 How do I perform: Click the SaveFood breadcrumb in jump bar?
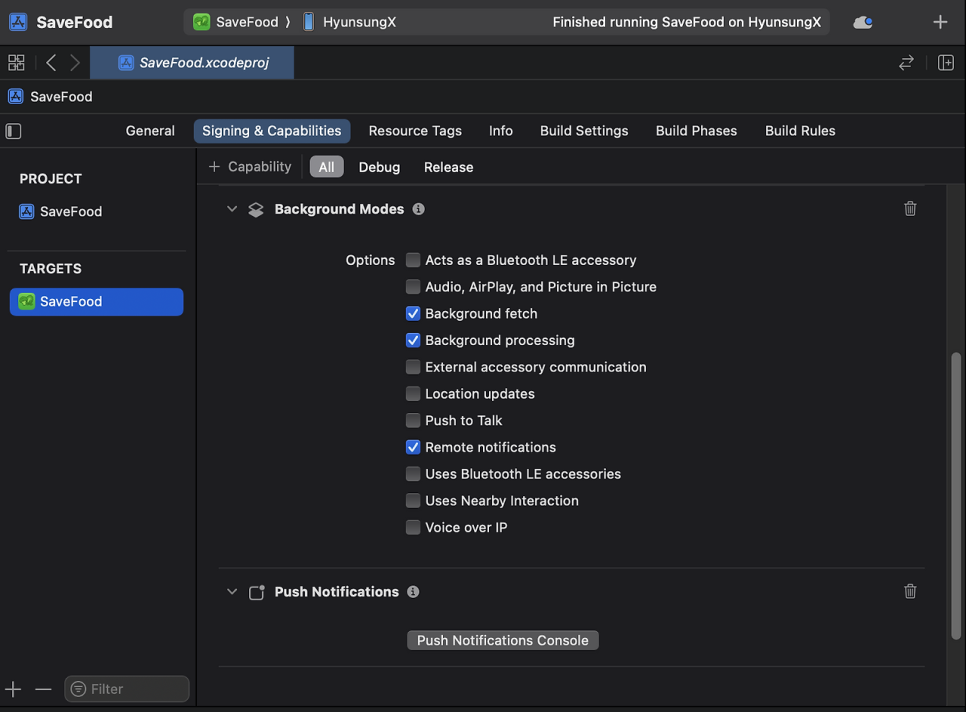point(61,97)
